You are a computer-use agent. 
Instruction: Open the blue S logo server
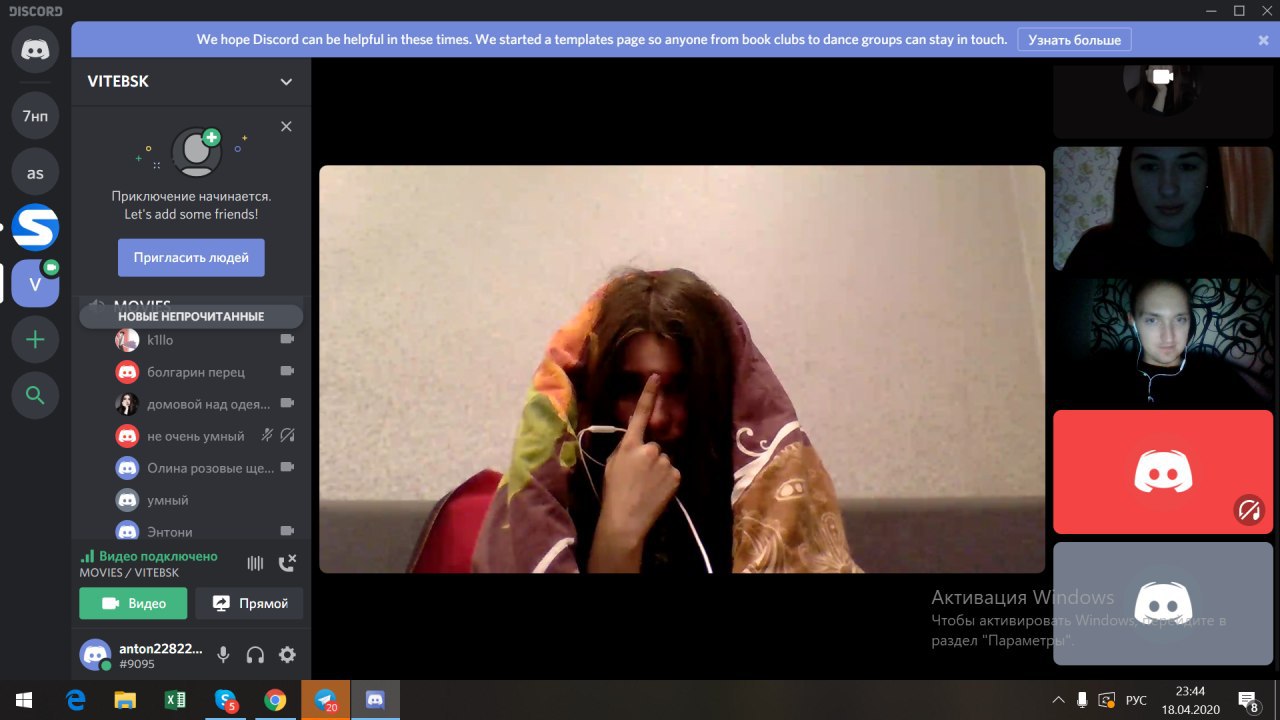coord(35,228)
